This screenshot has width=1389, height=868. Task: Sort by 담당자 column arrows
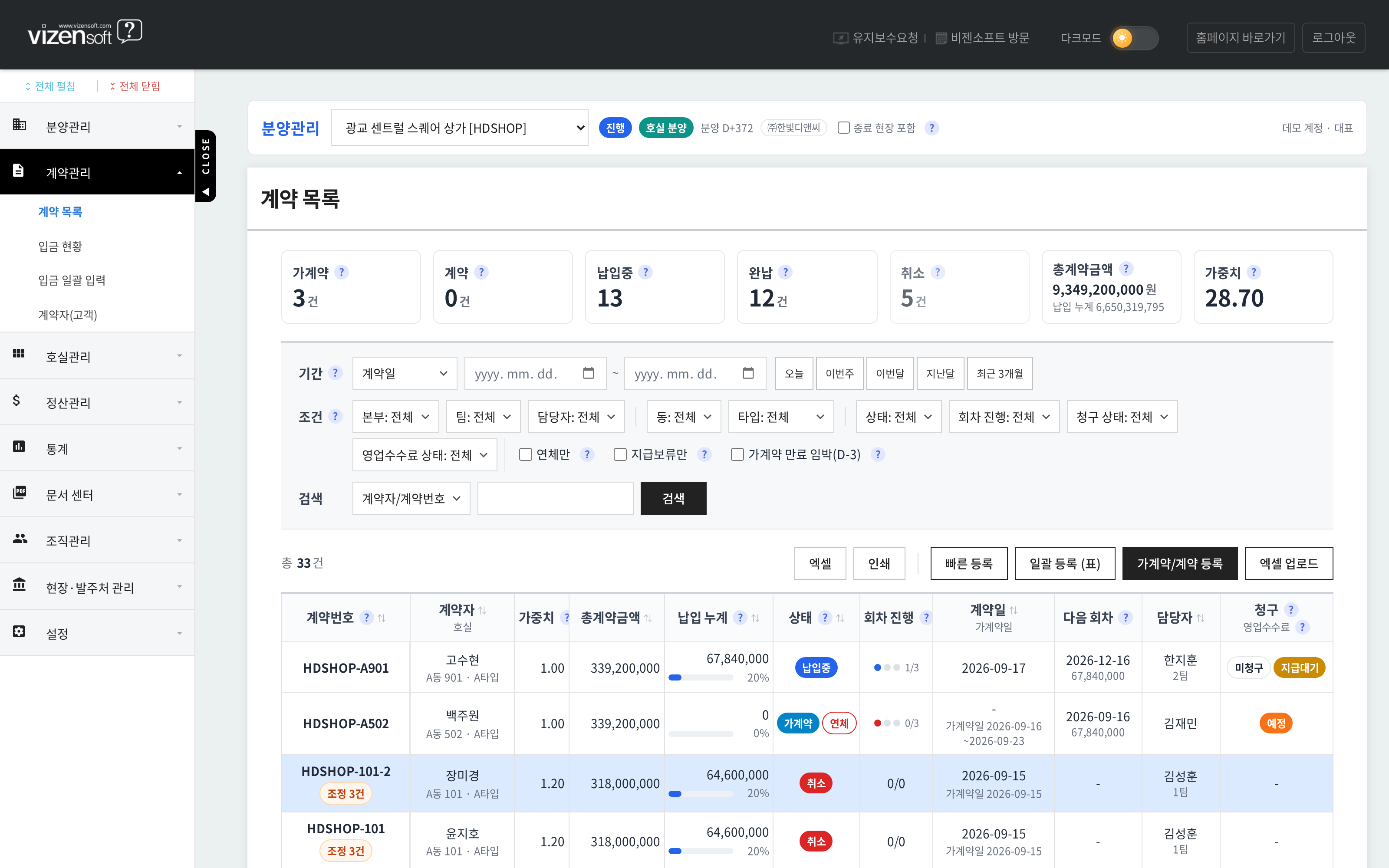1200,618
